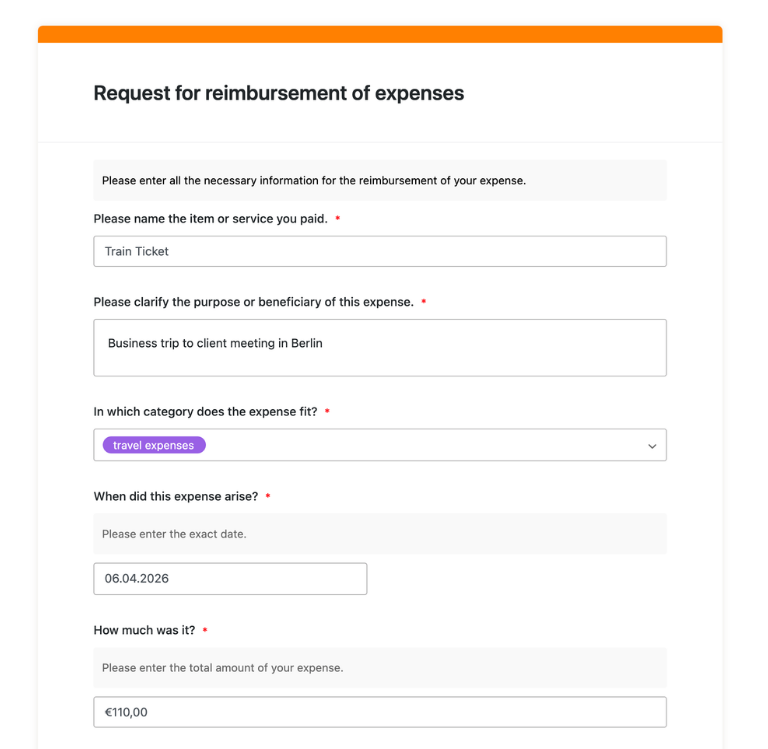Viewport: 768px width, 749px height.
Task: Click the form instruction text about necessary information
Action: click(x=314, y=181)
